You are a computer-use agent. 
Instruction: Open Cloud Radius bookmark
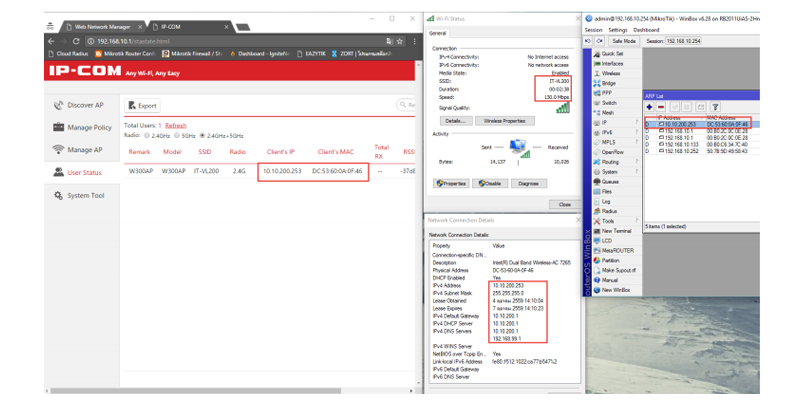(68, 54)
